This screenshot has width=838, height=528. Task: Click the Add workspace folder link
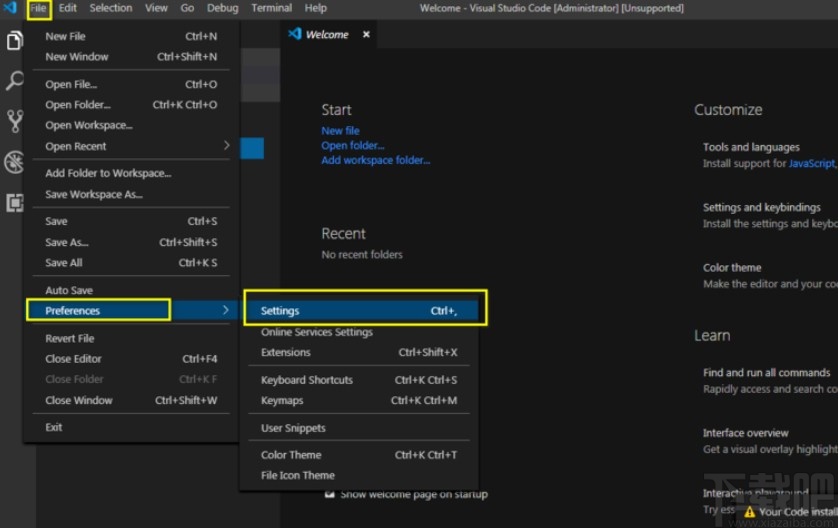click(x=375, y=160)
